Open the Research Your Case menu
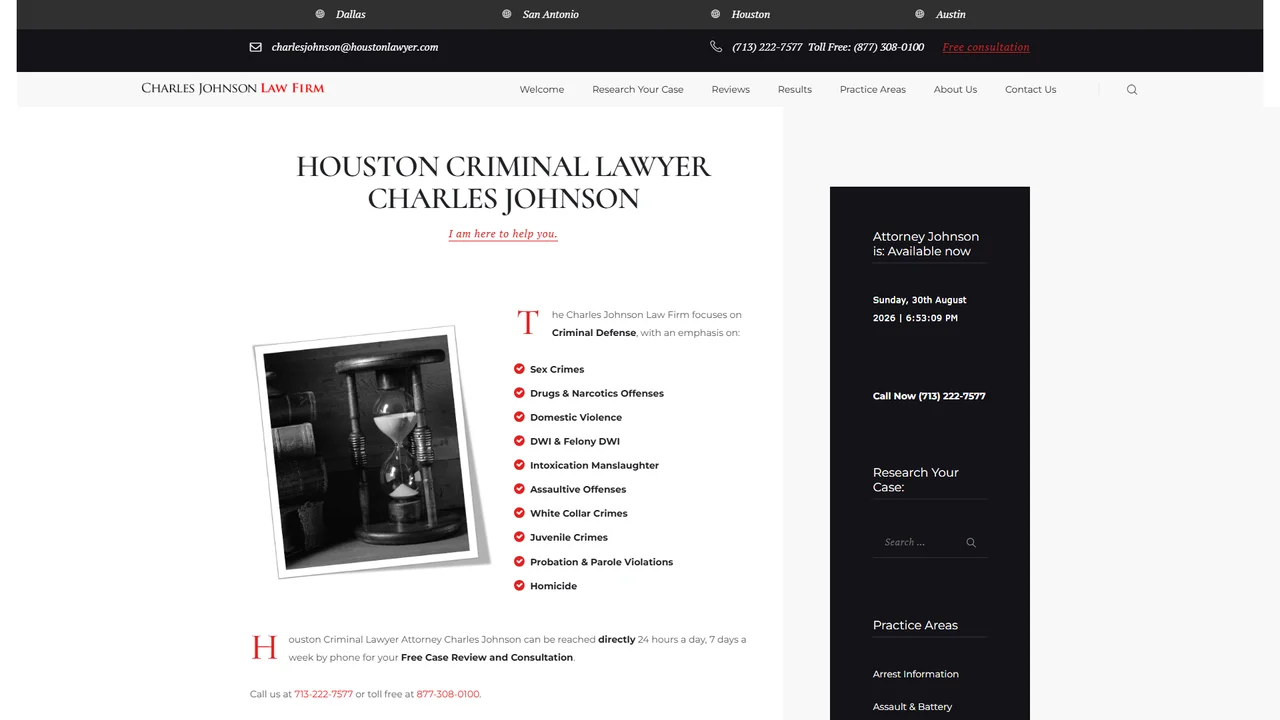The image size is (1280, 720). point(638,90)
